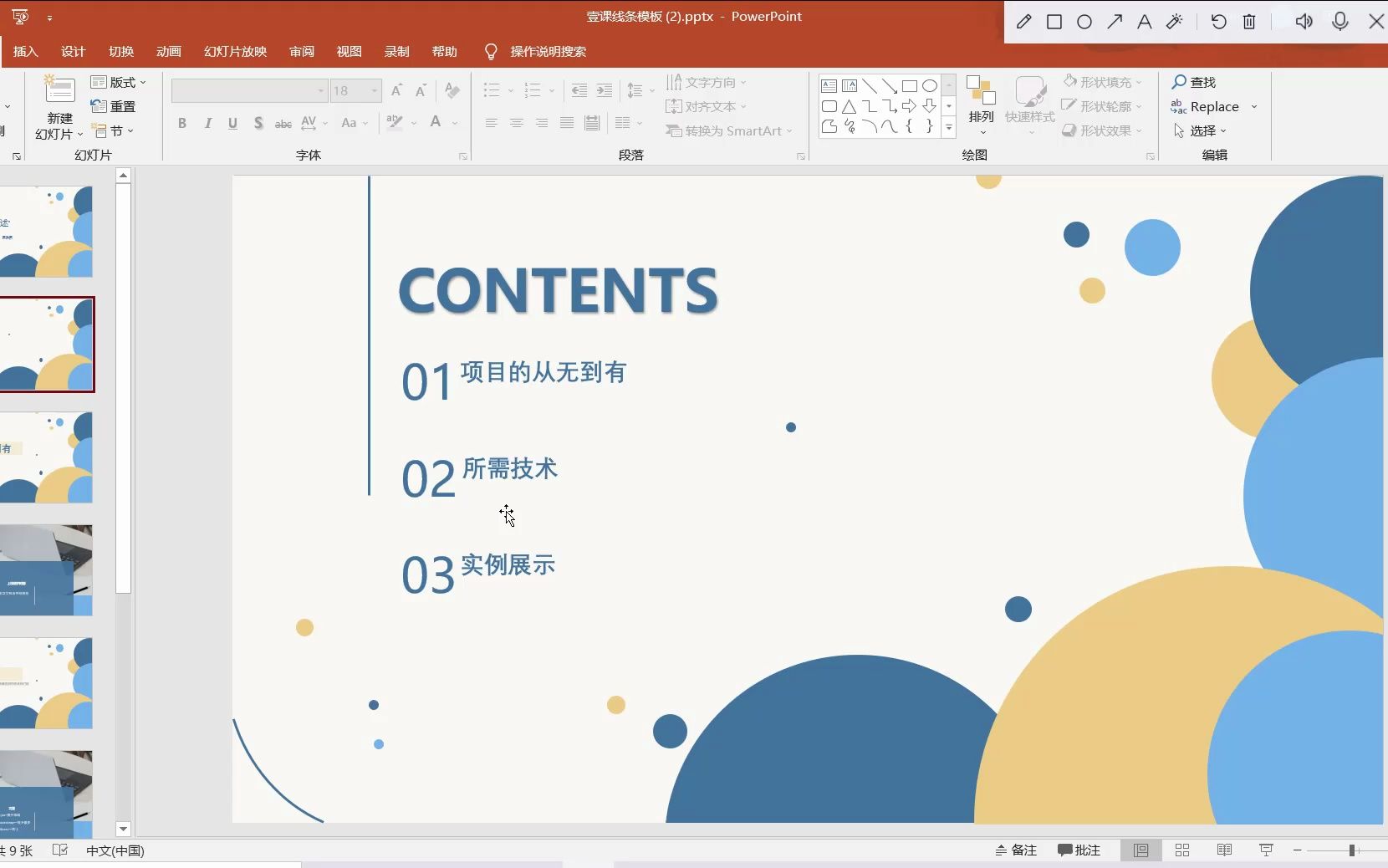This screenshot has width=1388, height=868.
Task: Open the font size dropdown
Action: click(375, 90)
